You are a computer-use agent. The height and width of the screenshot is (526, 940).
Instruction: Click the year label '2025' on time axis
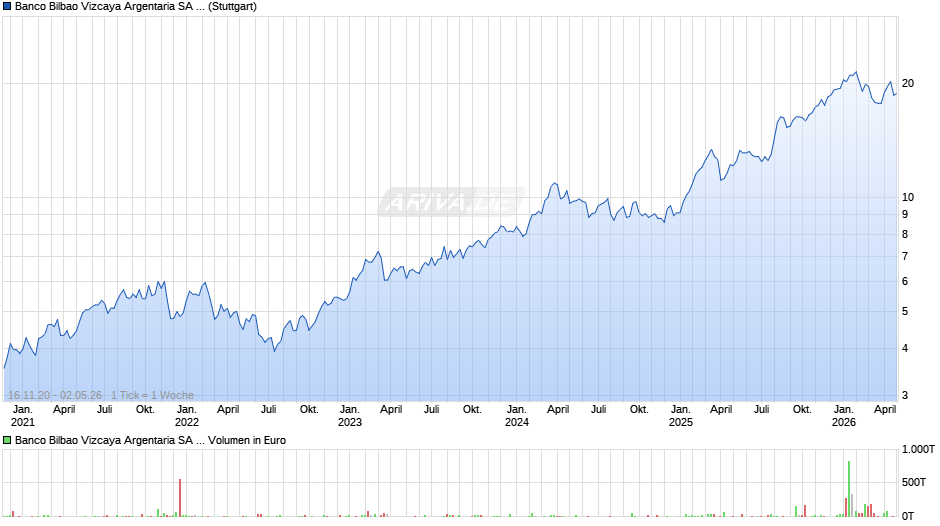point(680,422)
